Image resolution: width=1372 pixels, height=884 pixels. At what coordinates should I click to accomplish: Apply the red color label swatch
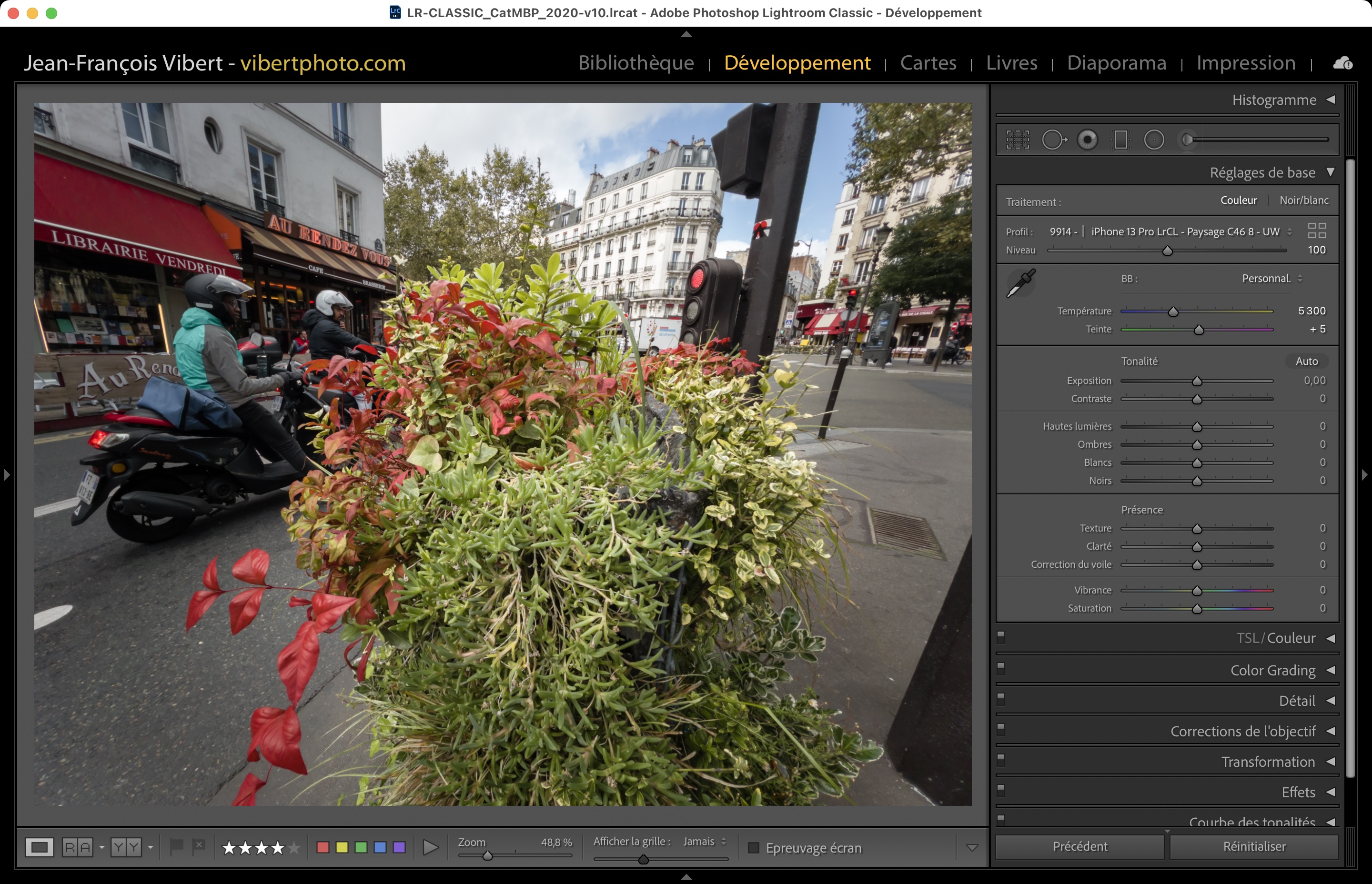click(x=323, y=847)
